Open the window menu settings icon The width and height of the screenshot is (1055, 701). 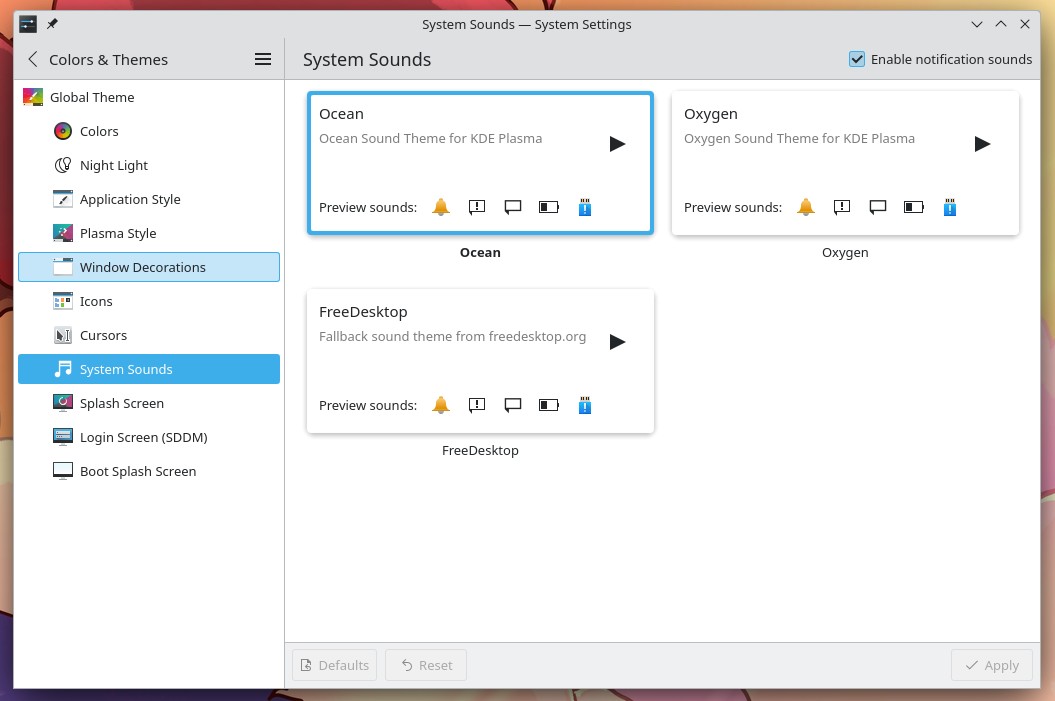pos(28,24)
